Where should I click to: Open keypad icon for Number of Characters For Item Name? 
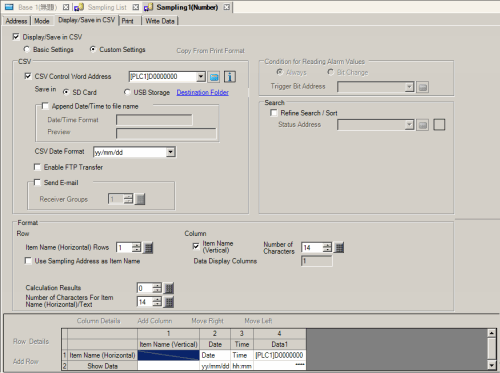(169, 302)
